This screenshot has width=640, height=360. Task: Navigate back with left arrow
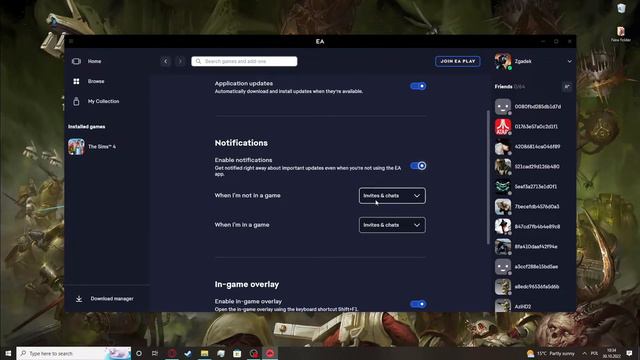click(165, 61)
